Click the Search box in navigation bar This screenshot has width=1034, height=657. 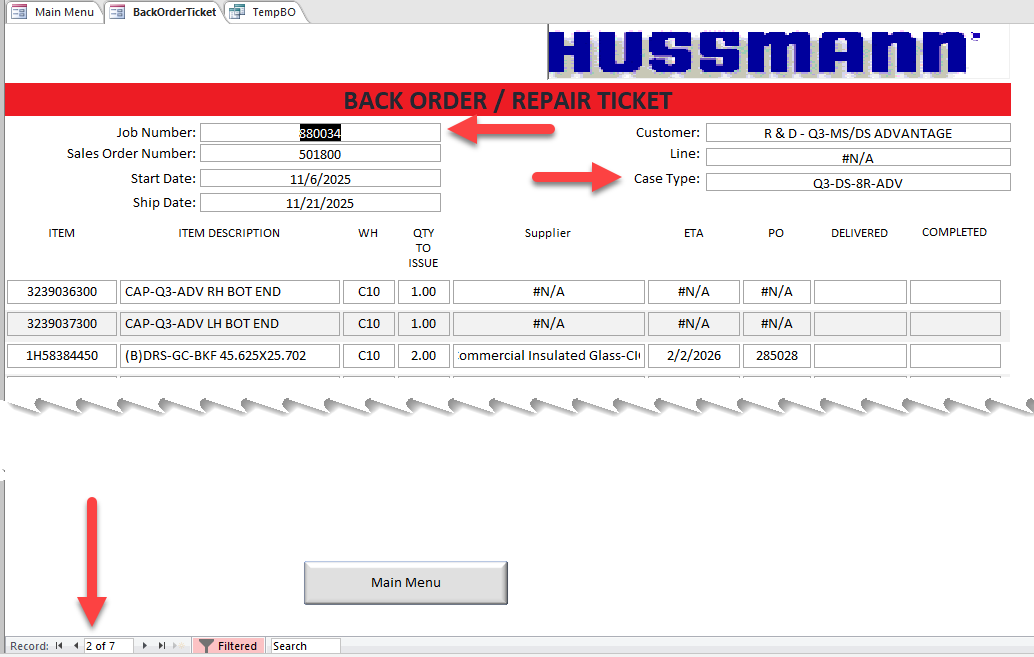[305, 646]
